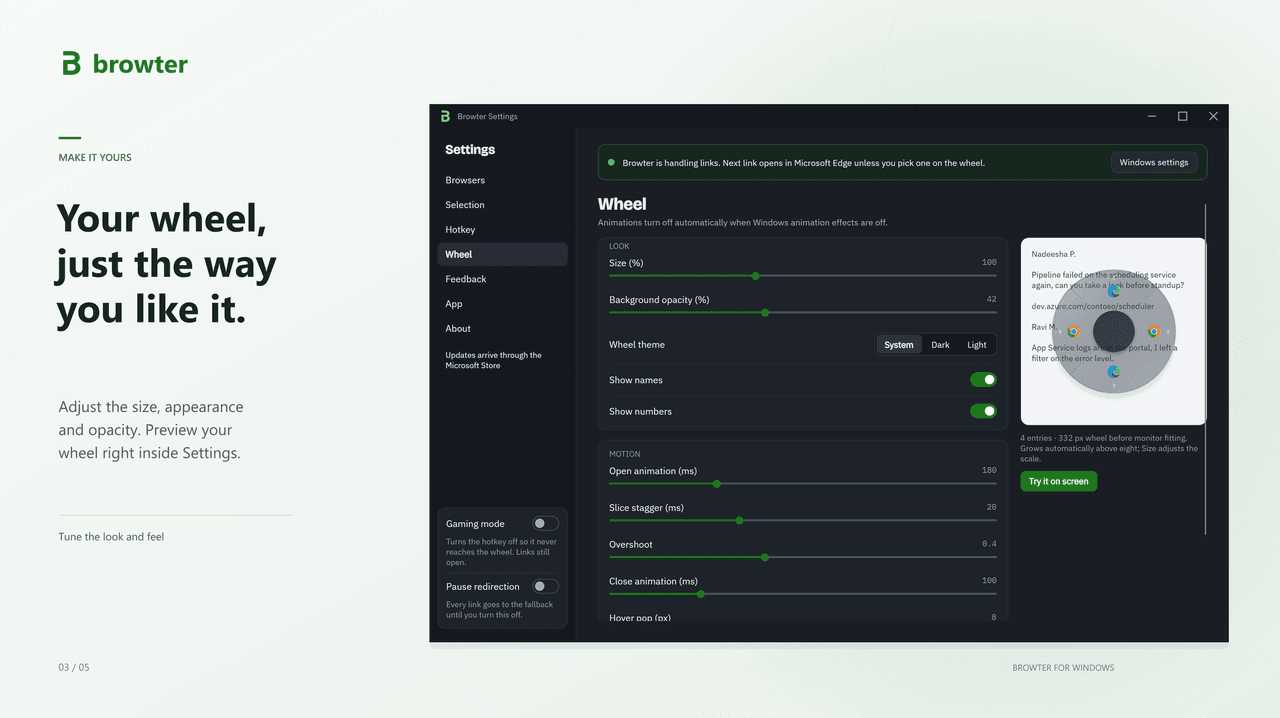Set wheel theme to Dark
1280x718 pixels.
click(941, 345)
